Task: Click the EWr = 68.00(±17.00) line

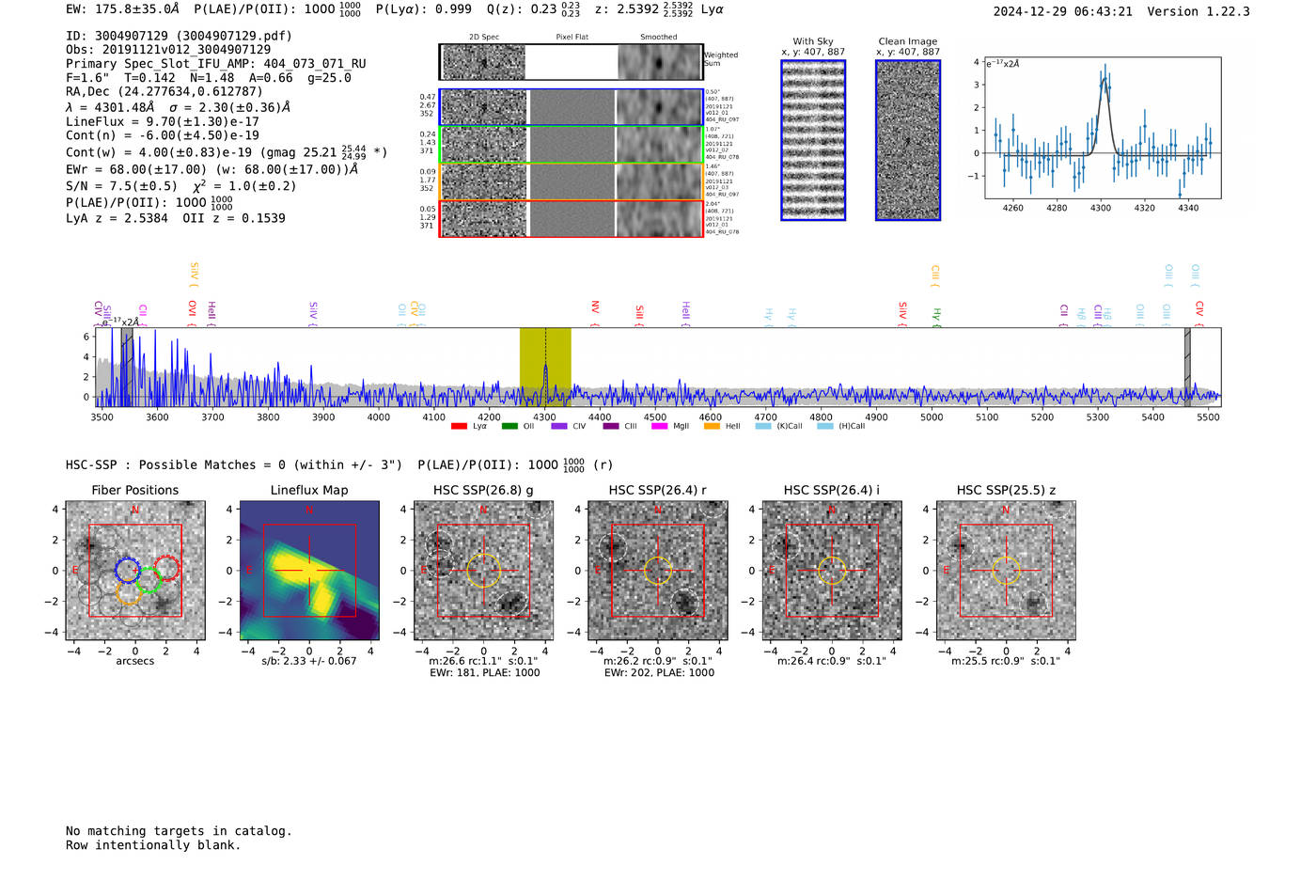Action: 212,170
